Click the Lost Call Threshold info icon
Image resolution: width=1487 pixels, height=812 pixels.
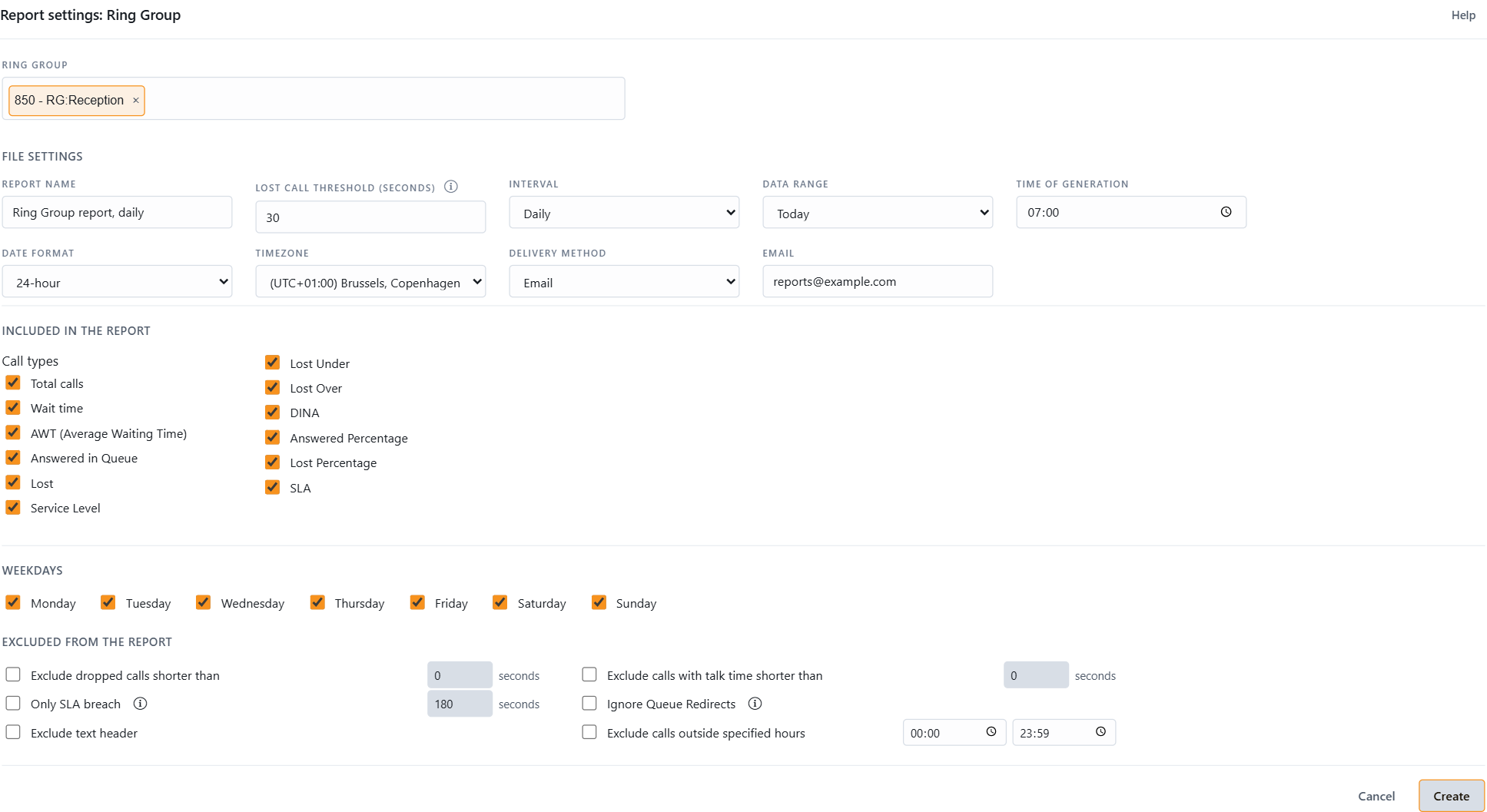(451, 187)
